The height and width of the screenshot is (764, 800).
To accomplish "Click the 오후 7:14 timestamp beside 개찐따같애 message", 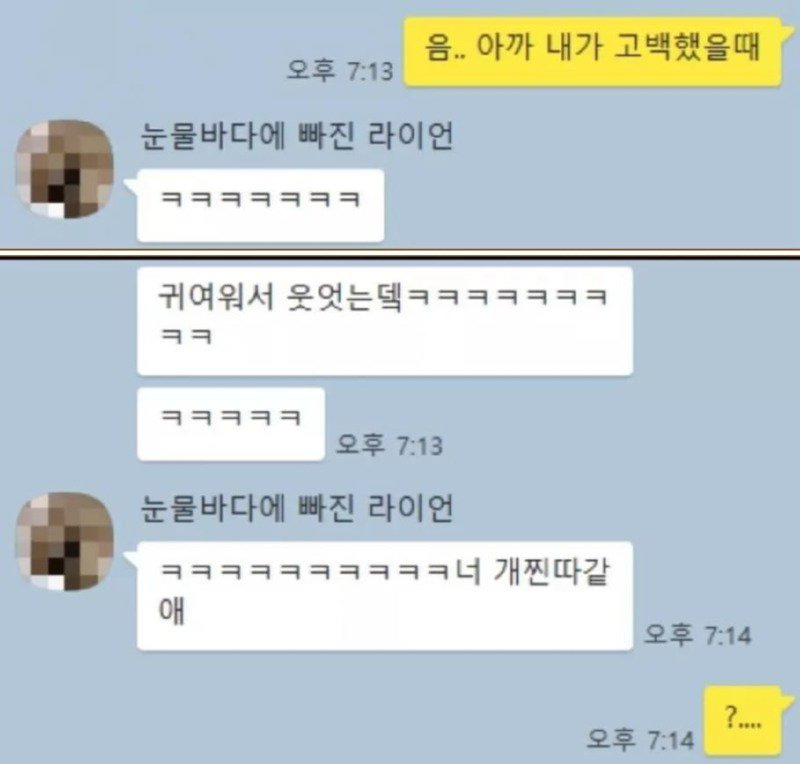I will click(x=698, y=635).
